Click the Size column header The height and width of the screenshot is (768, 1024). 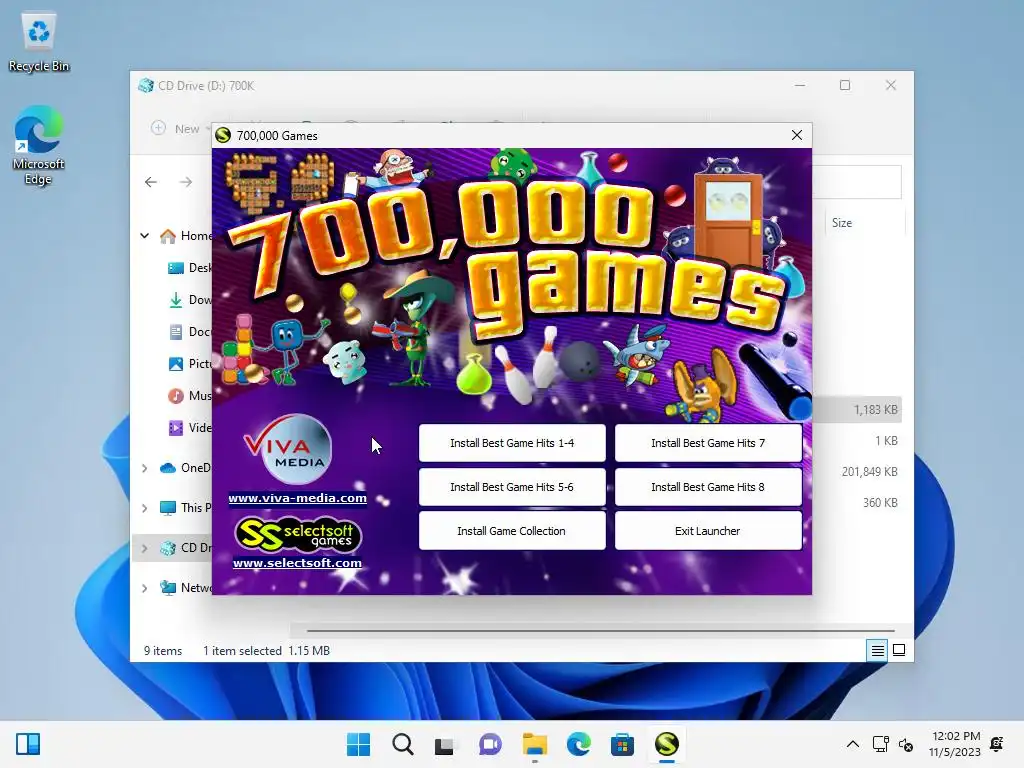pyautogui.click(x=863, y=223)
